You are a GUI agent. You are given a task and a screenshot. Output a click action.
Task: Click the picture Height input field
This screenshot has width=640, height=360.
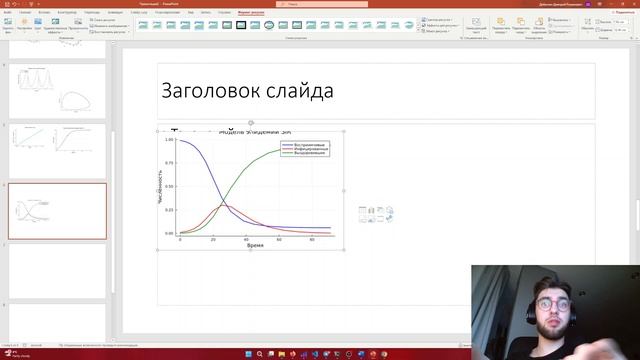pos(620,22)
